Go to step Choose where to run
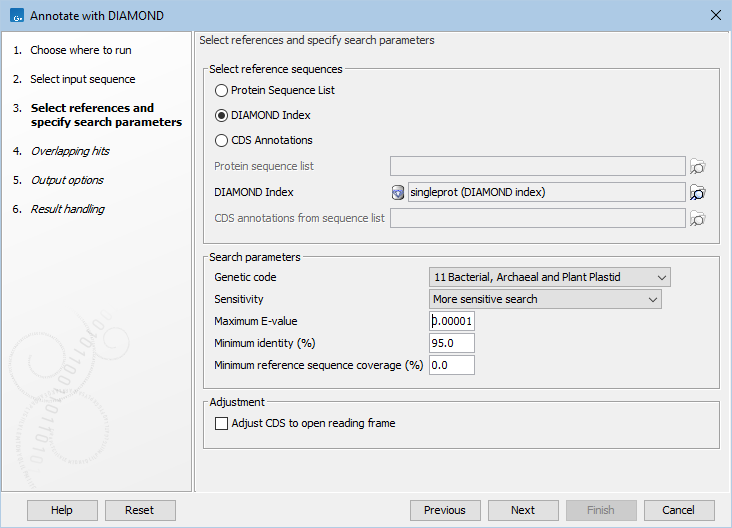Image resolution: width=732 pixels, height=528 pixels. coord(80,50)
